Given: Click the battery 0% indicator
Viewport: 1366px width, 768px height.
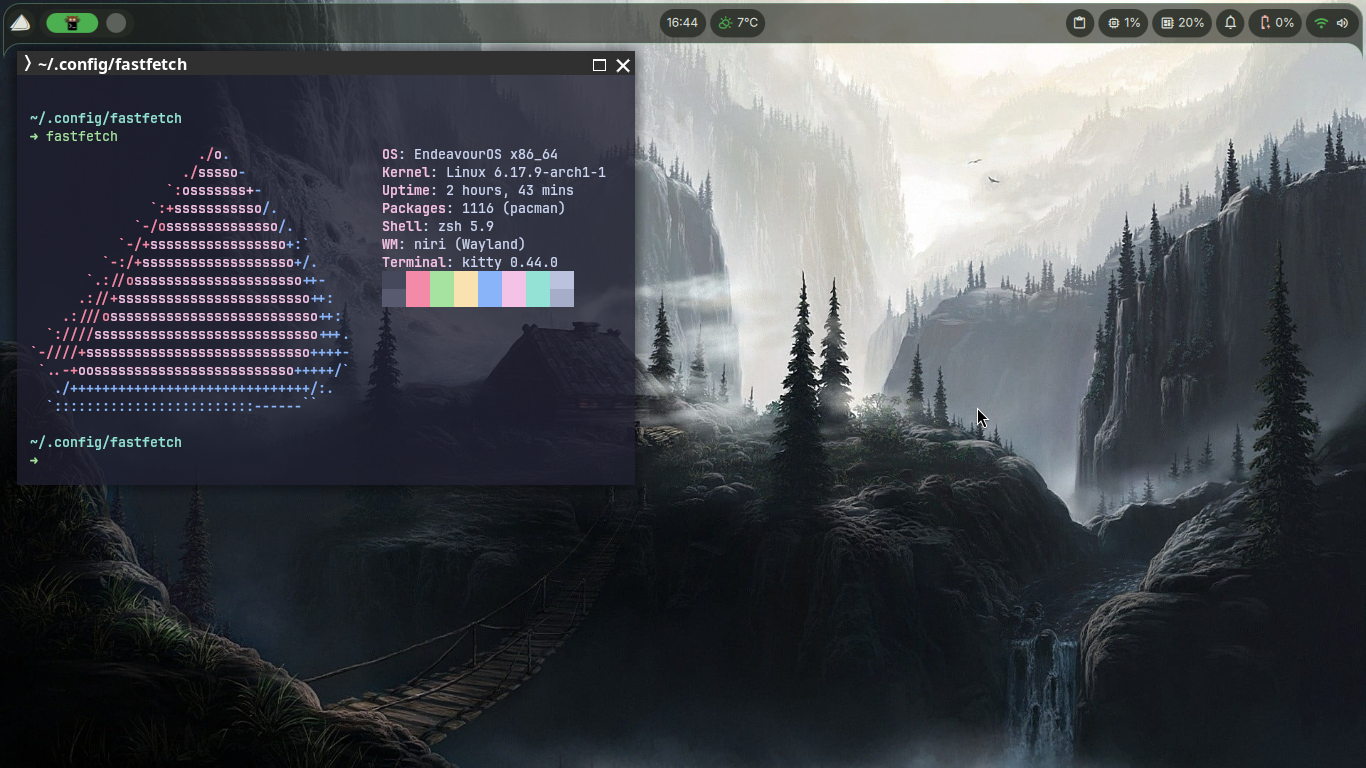Looking at the screenshot, I should click(1275, 22).
